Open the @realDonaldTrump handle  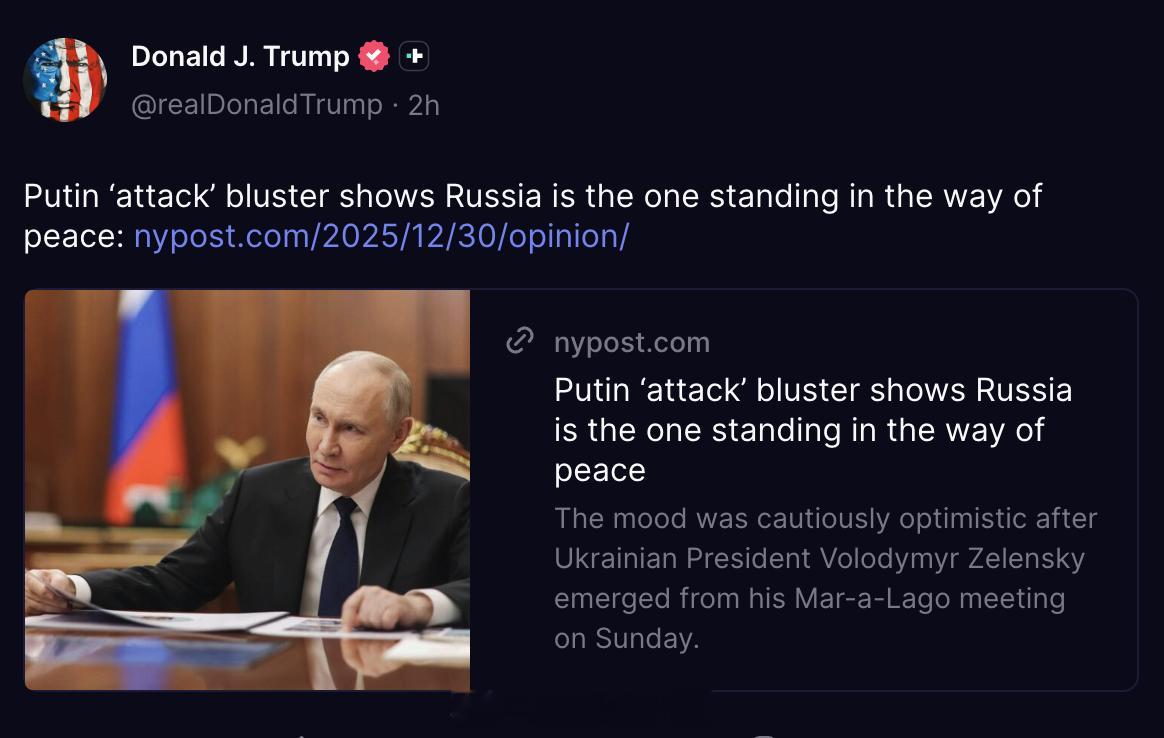pos(257,105)
